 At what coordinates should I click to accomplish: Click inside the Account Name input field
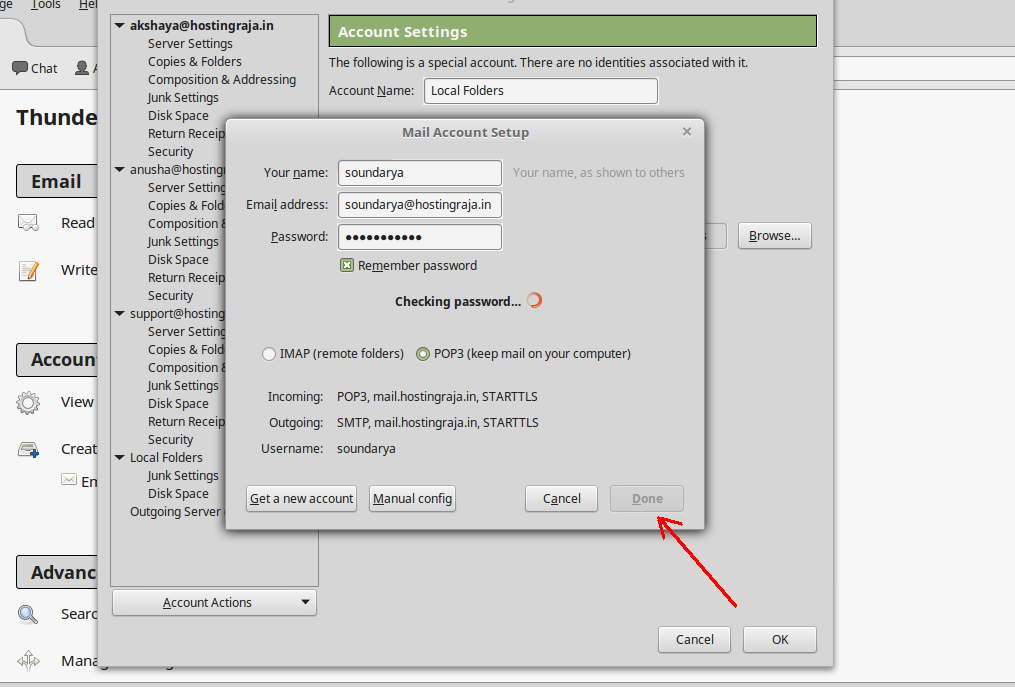click(540, 90)
